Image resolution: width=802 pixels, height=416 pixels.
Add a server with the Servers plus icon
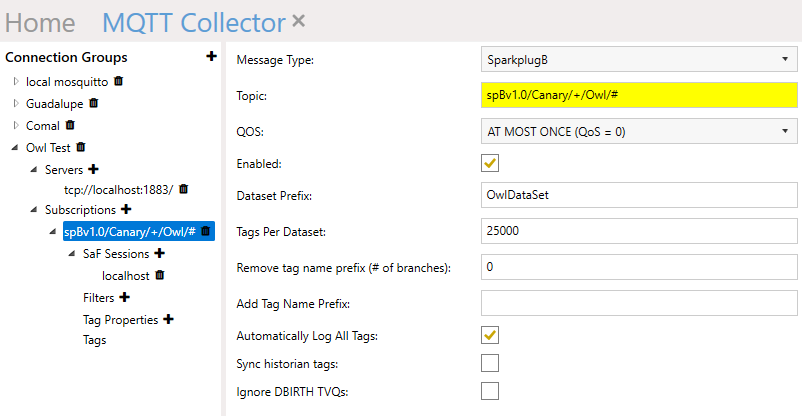pyautogui.click(x=93, y=170)
